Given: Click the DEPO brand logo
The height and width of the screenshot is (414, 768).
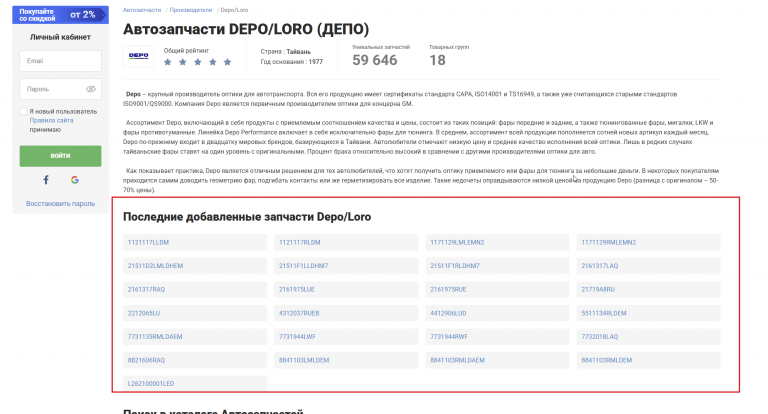Looking at the screenshot, I should [x=139, y=56].
